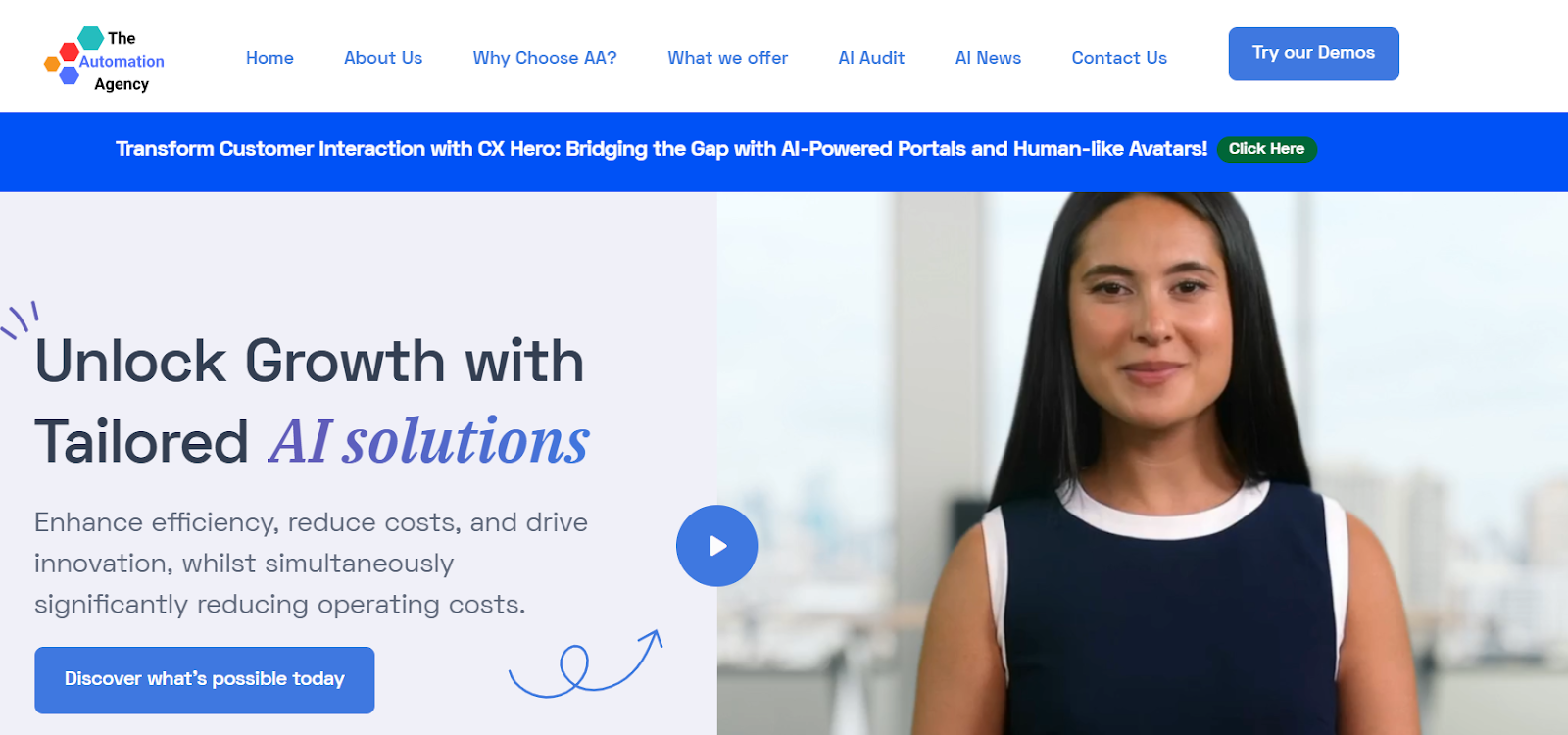Open the AI Audit page

tap(871, 58)
